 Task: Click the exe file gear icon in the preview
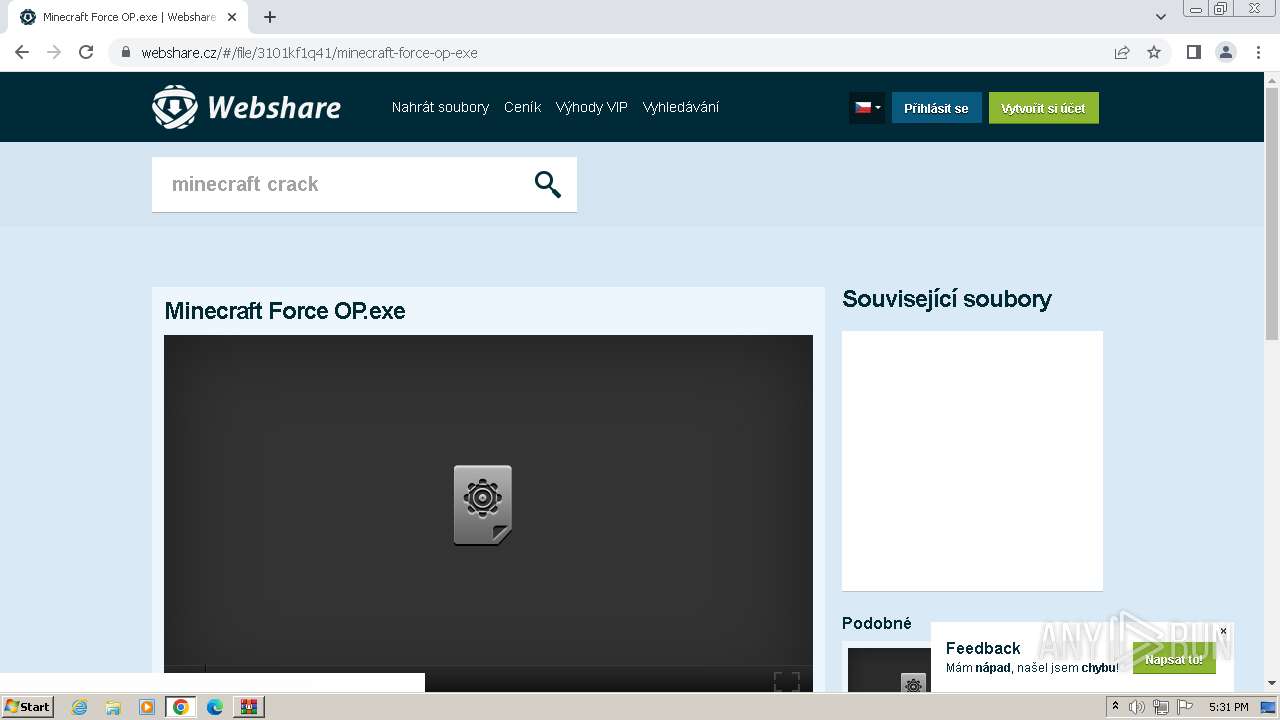click(482, 505)
